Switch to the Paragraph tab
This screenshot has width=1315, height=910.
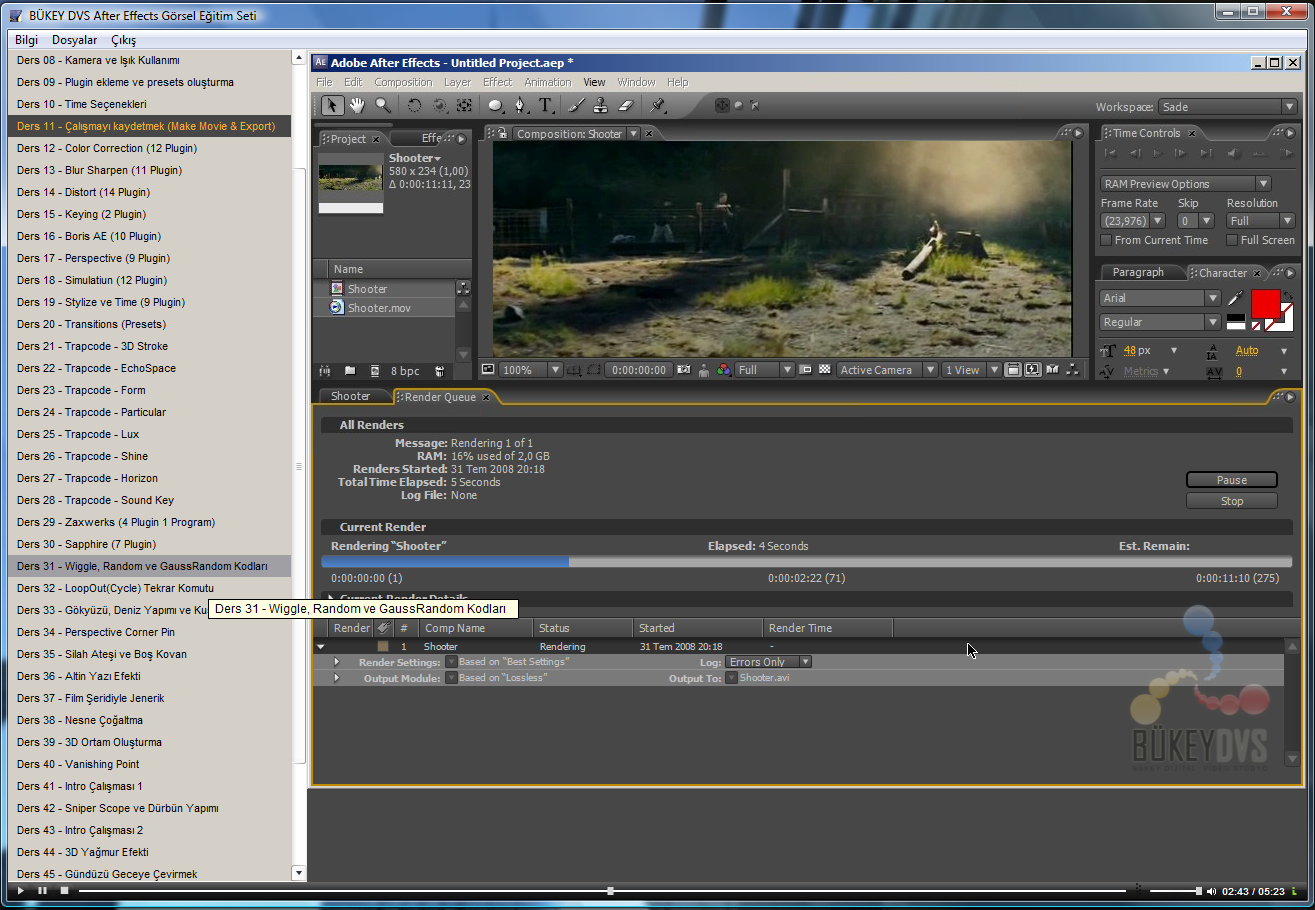coord(1138,272)
